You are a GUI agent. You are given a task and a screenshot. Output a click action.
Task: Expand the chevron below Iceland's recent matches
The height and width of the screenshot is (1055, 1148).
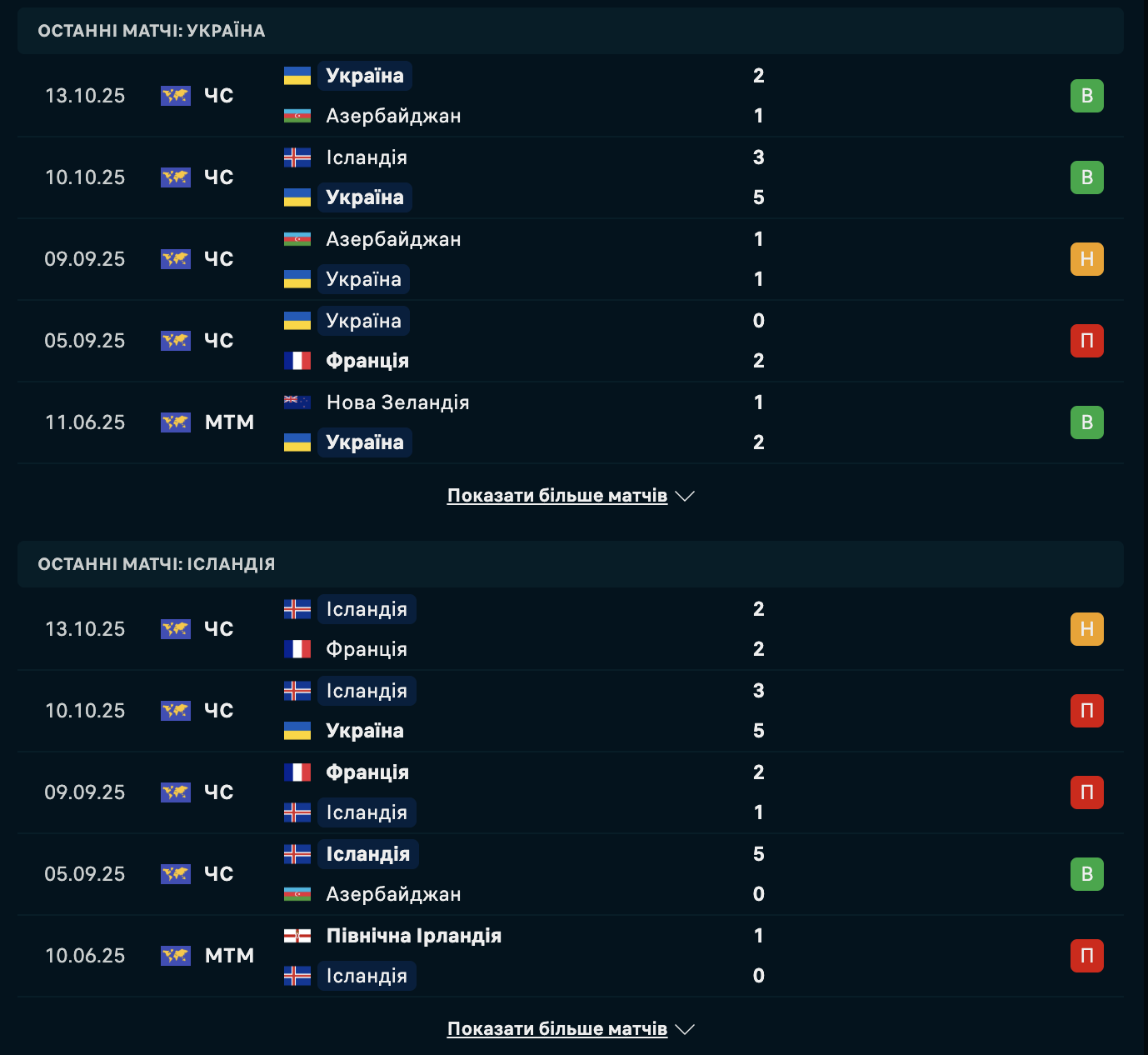pyautogui.click(x=685, y=1029)
